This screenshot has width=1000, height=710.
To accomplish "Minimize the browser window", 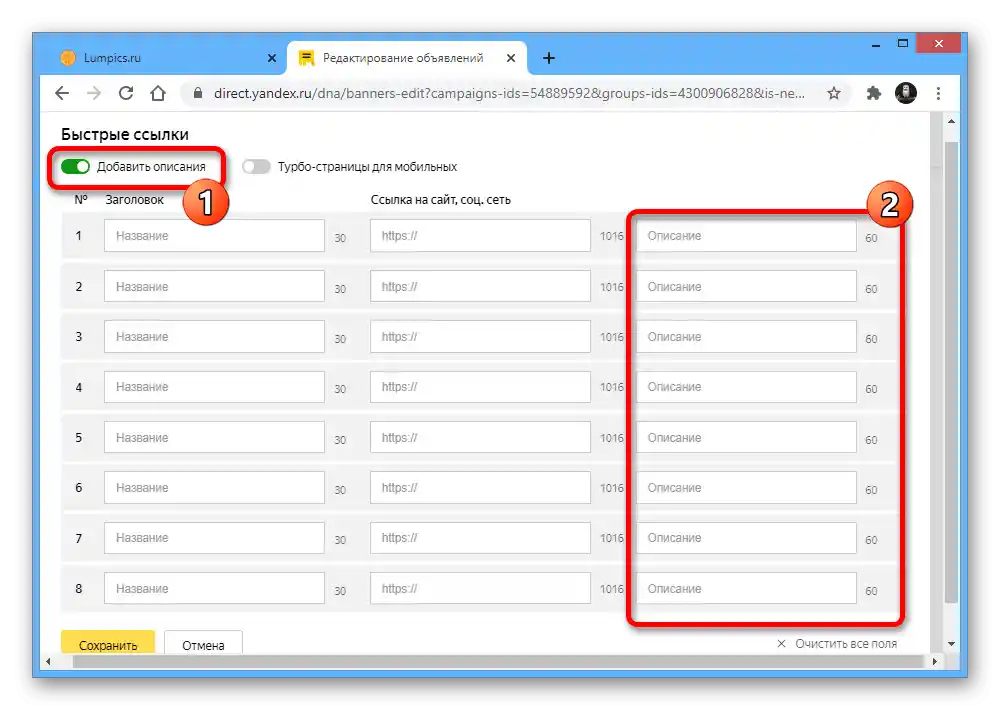I will pos(876,44).
